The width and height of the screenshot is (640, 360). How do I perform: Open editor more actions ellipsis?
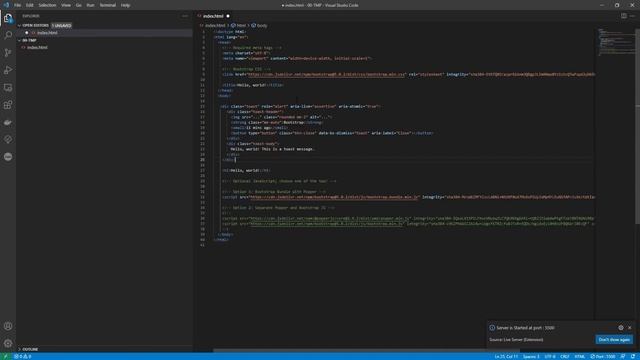pos(632,16)
